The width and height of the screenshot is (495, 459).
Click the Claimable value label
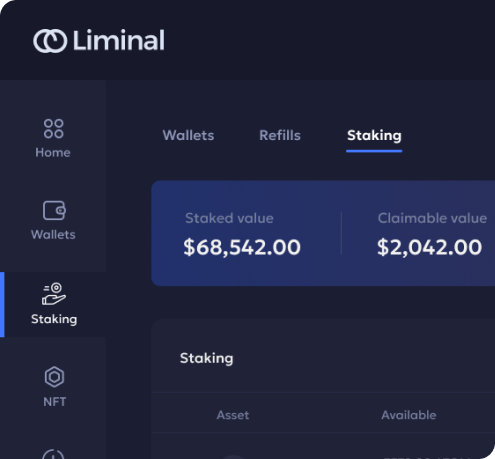tap(432, 218)
